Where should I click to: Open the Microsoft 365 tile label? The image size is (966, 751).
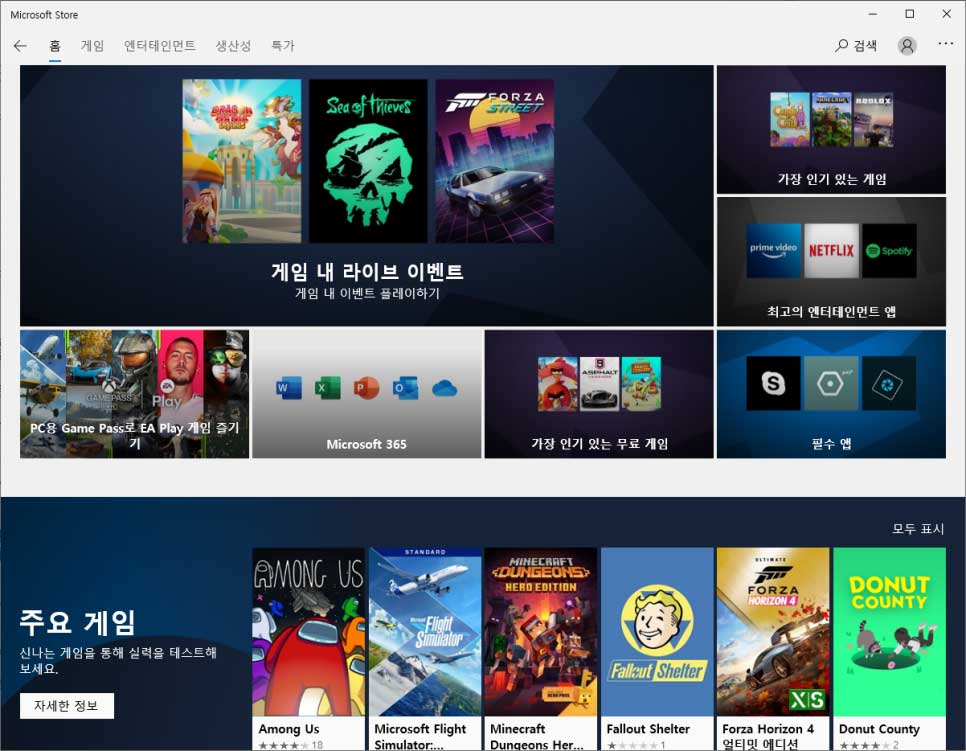[367, 444]
